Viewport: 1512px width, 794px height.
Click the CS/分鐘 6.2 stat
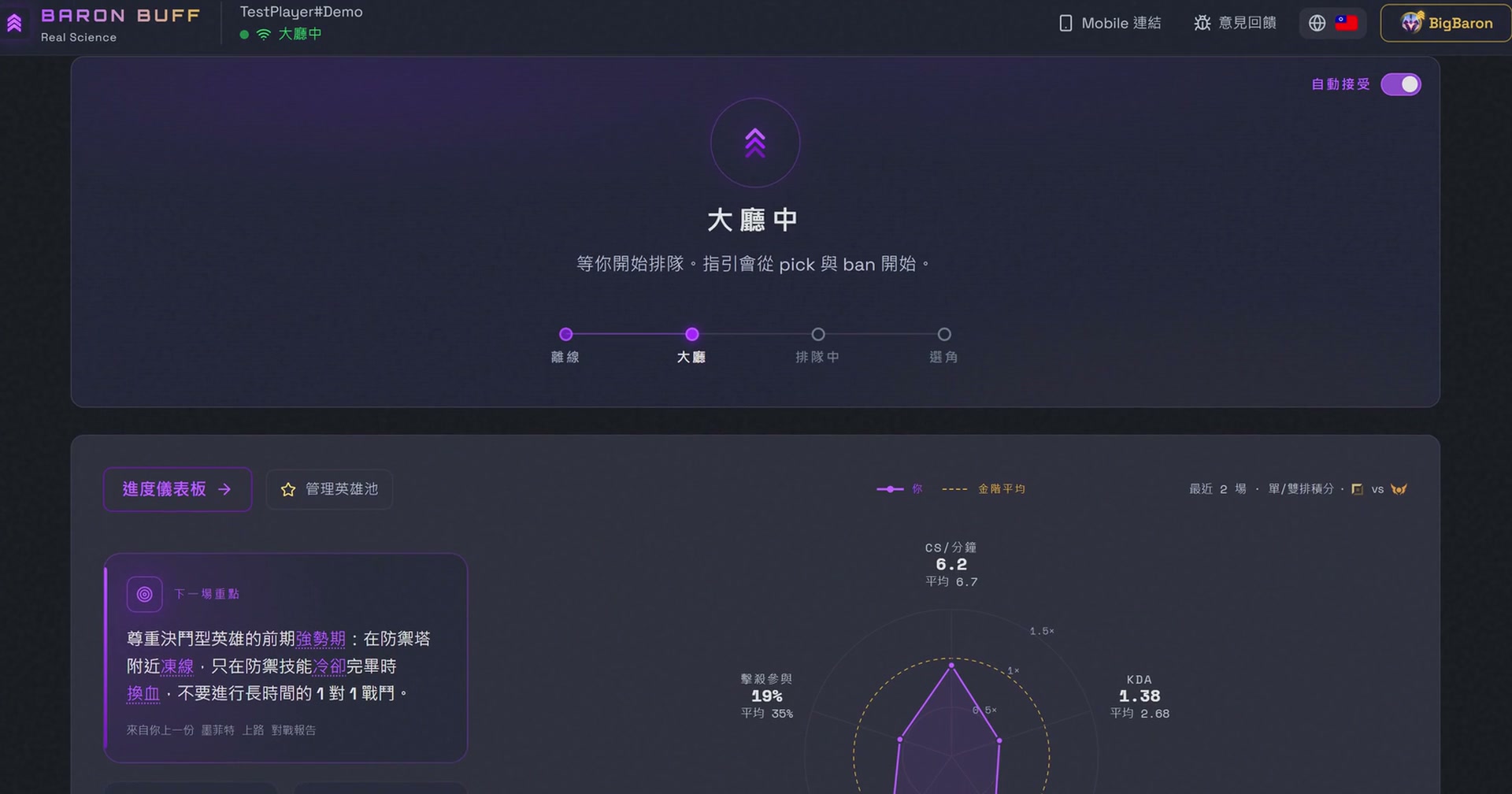(x=951, y=564)
